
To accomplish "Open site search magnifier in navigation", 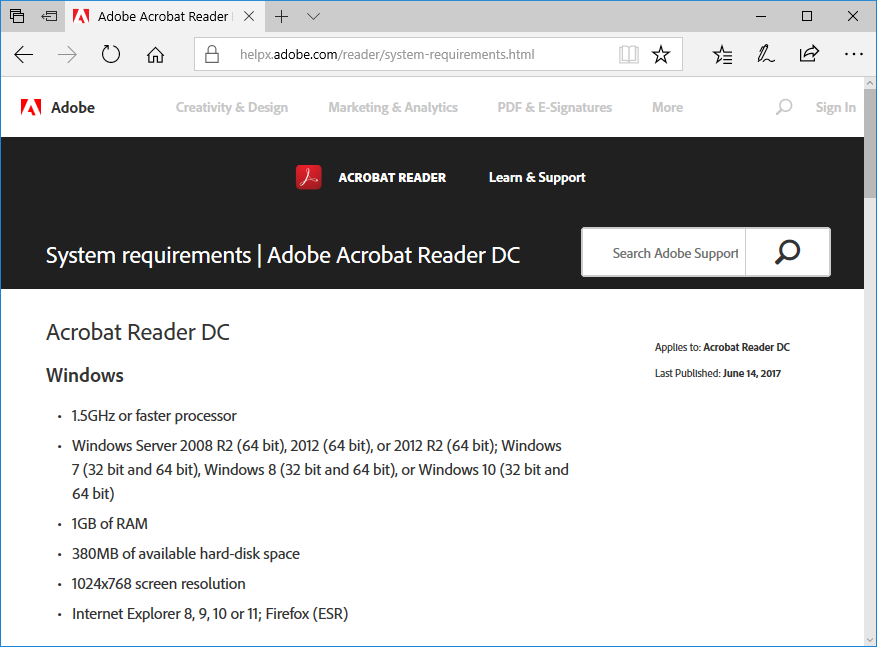I will [784, 107].
